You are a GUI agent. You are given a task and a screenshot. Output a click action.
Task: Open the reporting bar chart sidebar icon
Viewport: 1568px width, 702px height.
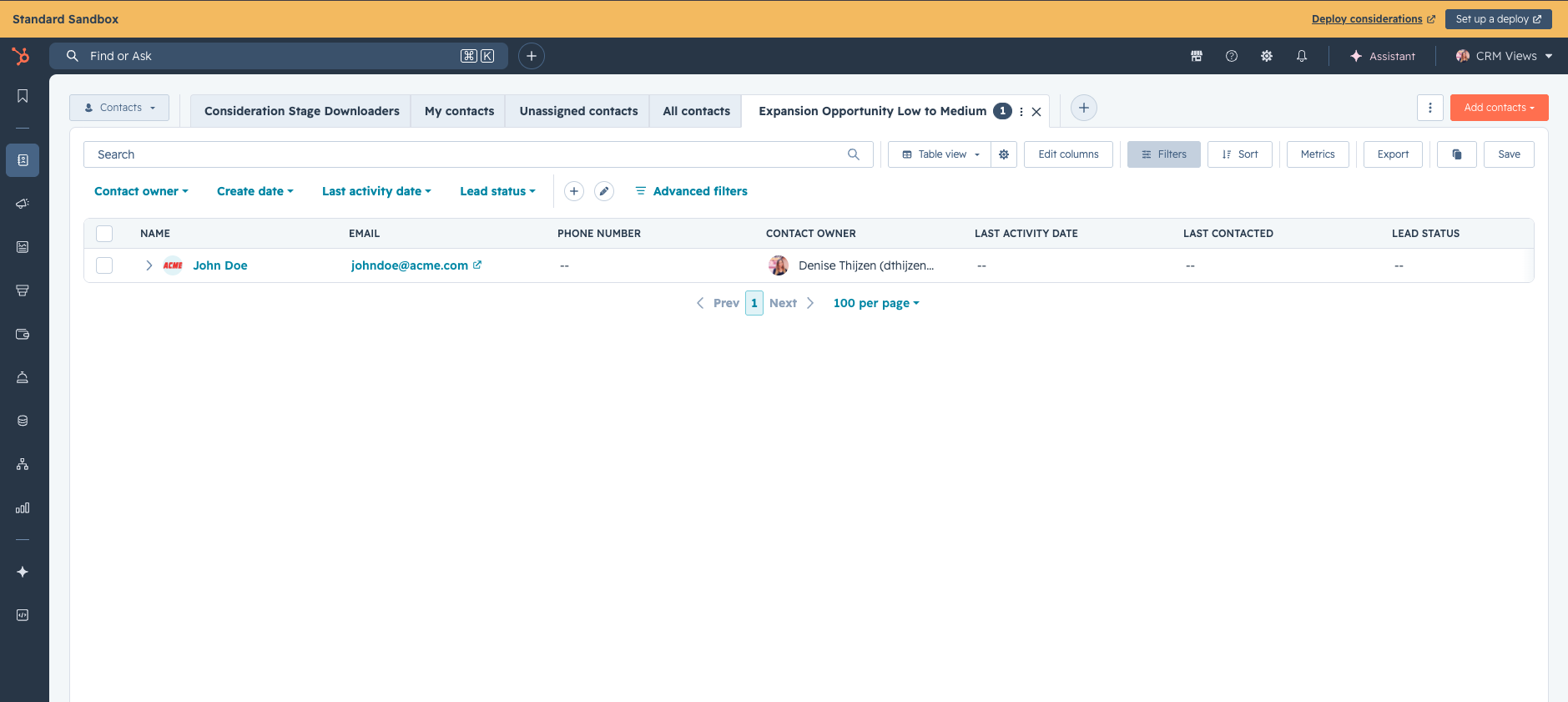(x=23, y=508)
